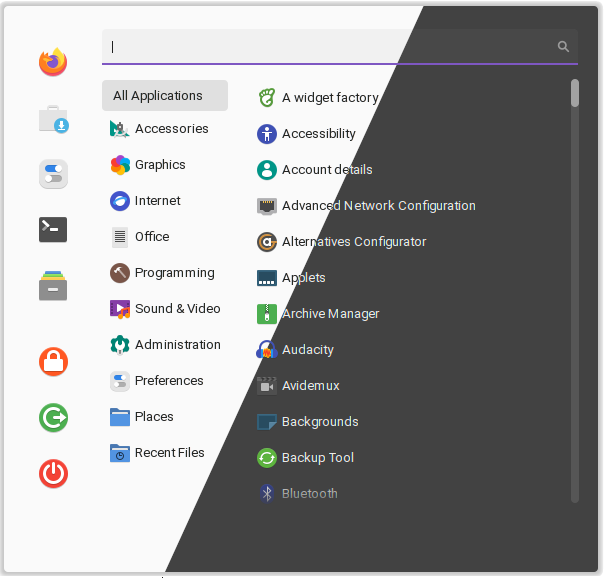Click the Sound & Video film icon

click(120, 309)
